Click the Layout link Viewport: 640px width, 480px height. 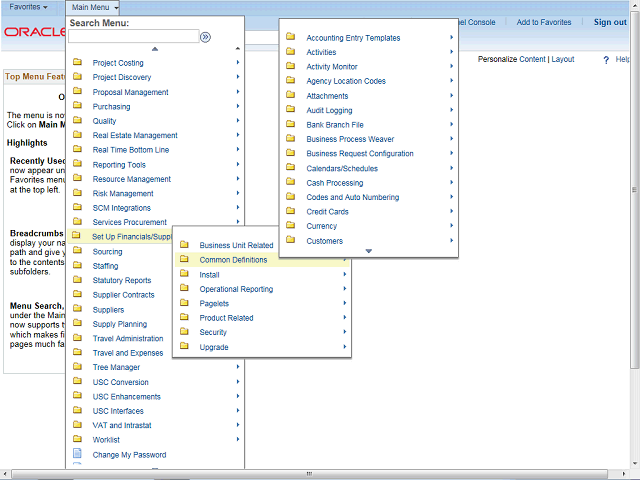562,59
